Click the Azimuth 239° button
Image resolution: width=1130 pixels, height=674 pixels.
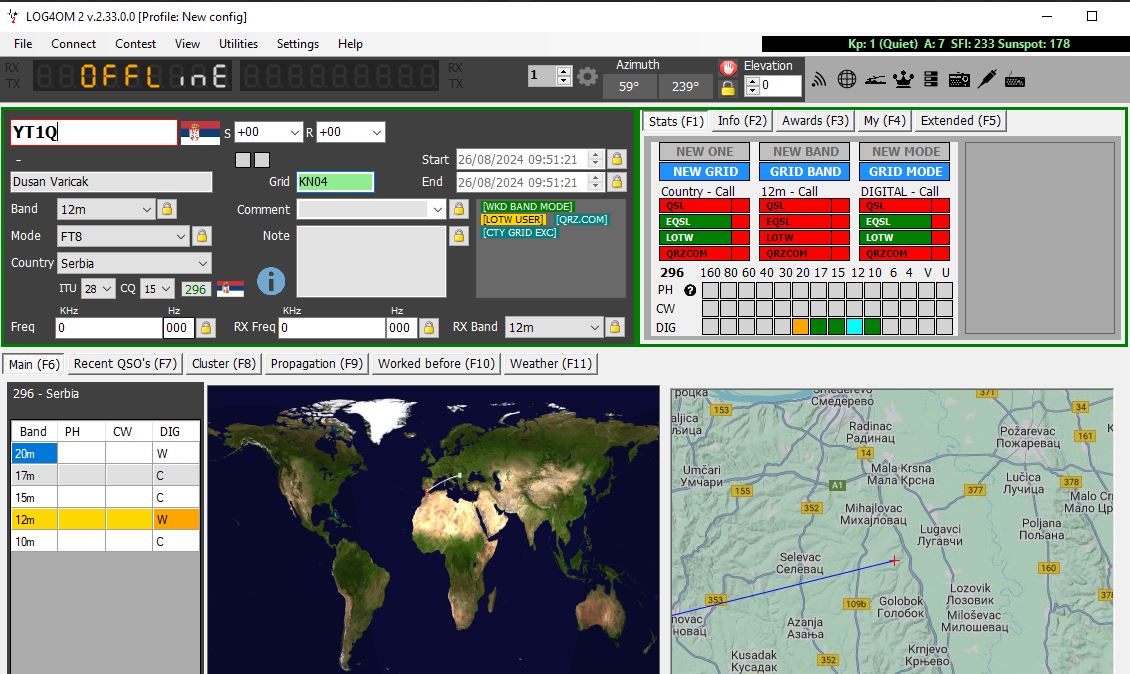685,87
